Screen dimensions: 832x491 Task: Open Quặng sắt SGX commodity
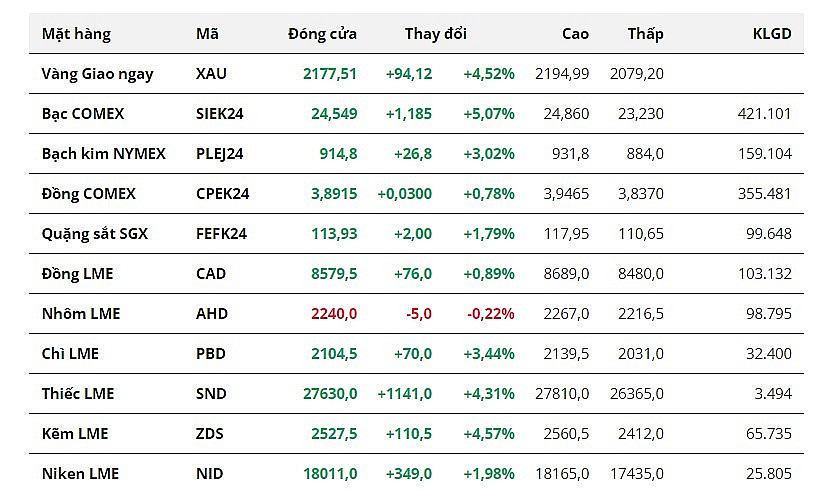[95, 233]
